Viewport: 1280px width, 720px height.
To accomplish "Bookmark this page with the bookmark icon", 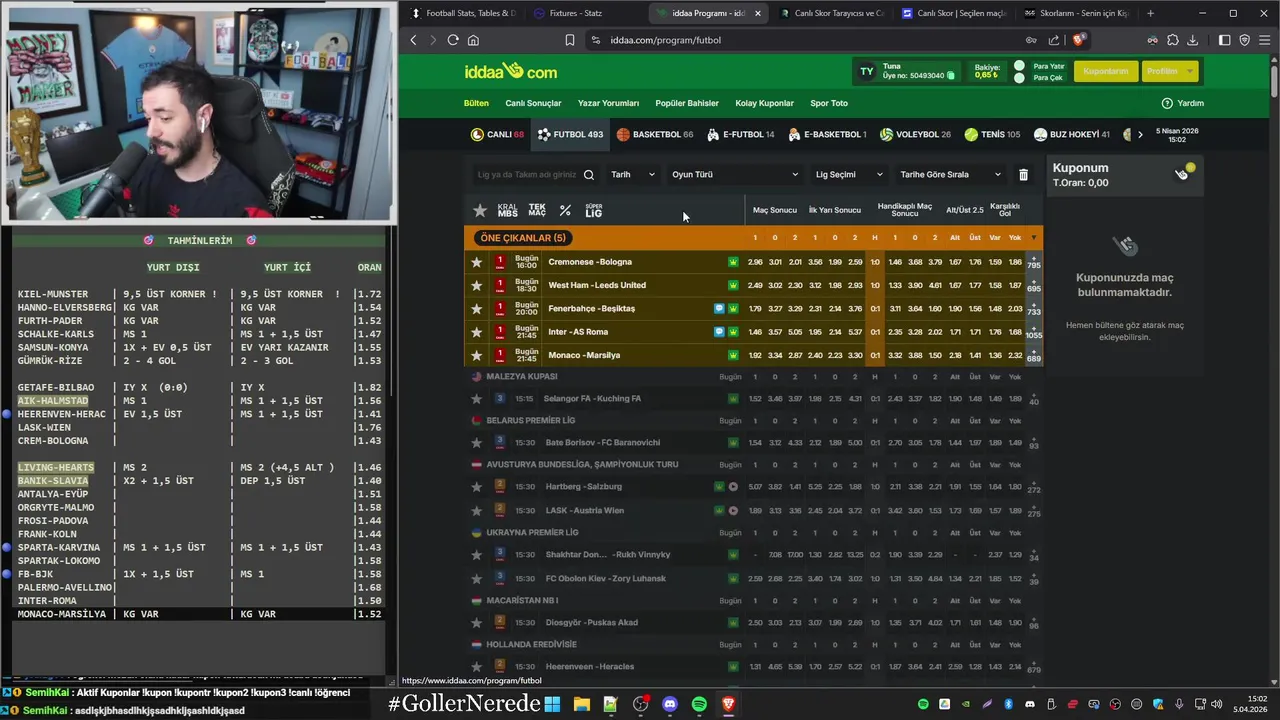I will coord(569,40).
